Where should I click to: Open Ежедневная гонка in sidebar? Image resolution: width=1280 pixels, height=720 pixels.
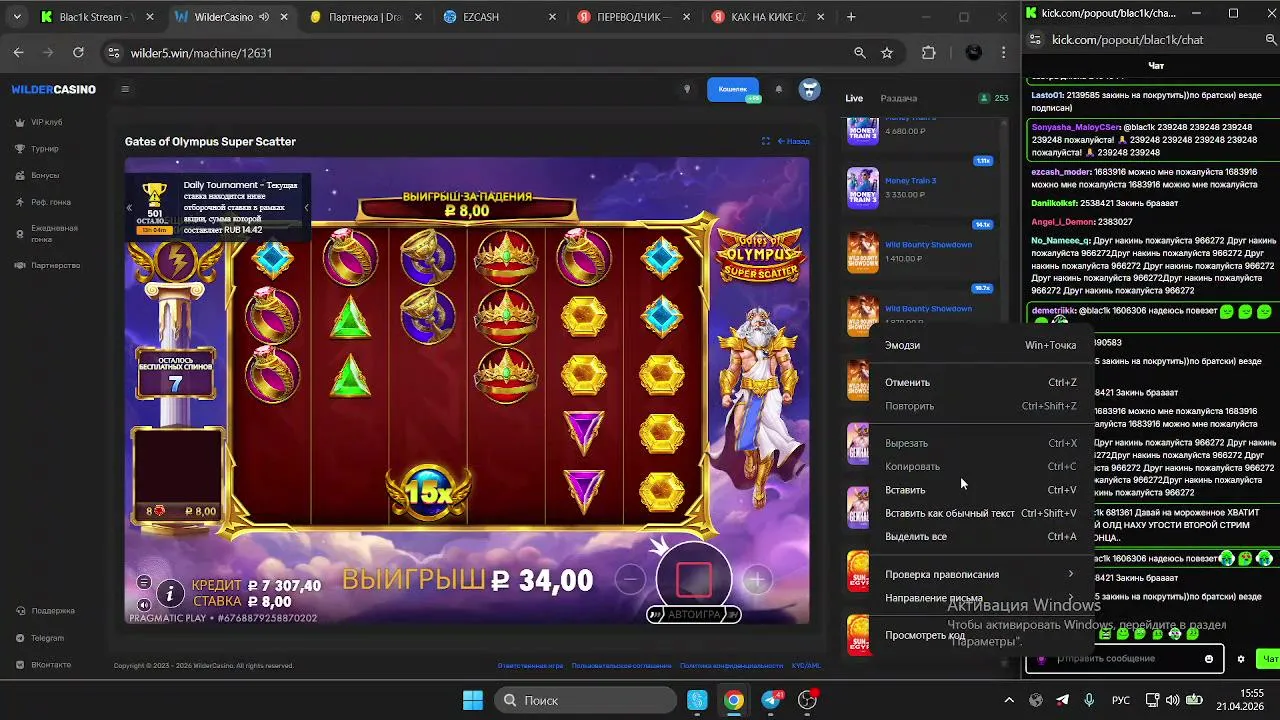[x=47, y=234]
